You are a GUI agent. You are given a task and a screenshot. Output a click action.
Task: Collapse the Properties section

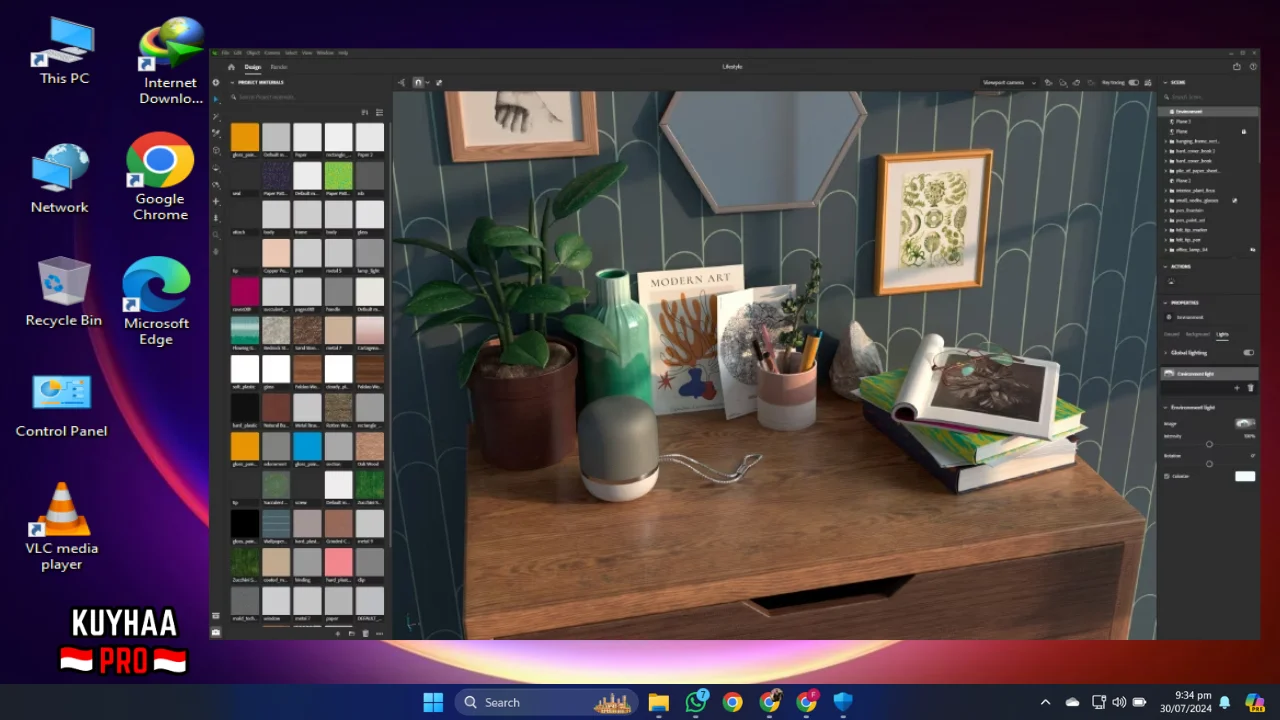pyautogui.click(x=1165, y=302)
